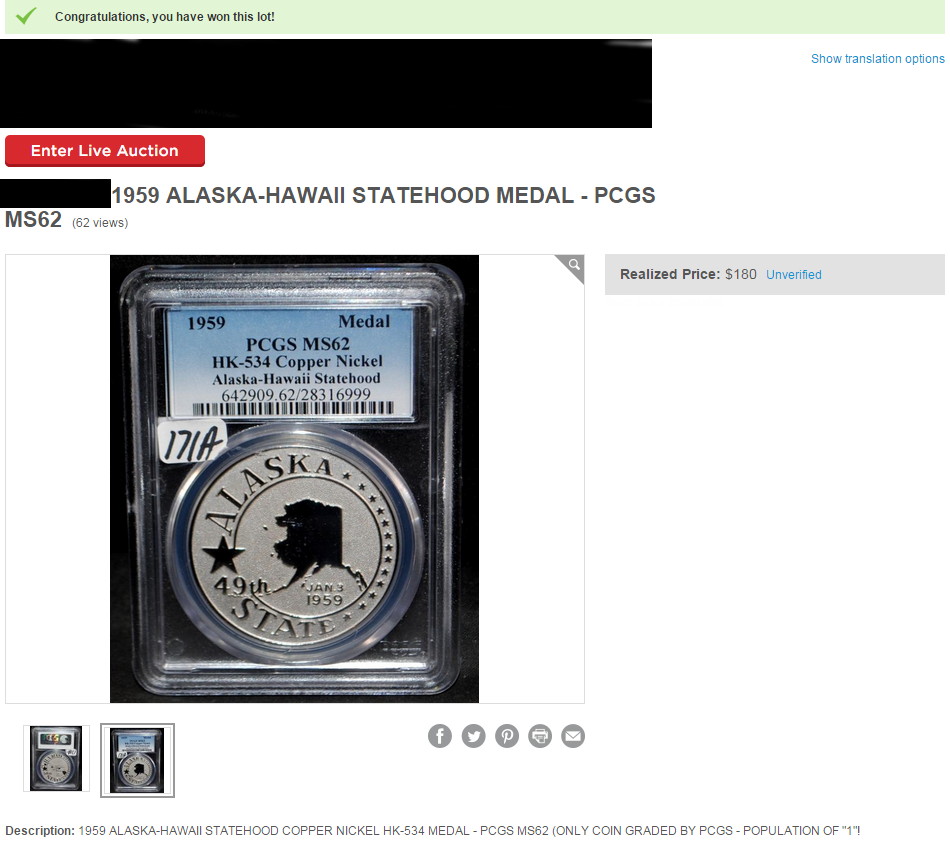Click the Description text below thumbnails
The image size is (950, 860).
click(433, 830)
